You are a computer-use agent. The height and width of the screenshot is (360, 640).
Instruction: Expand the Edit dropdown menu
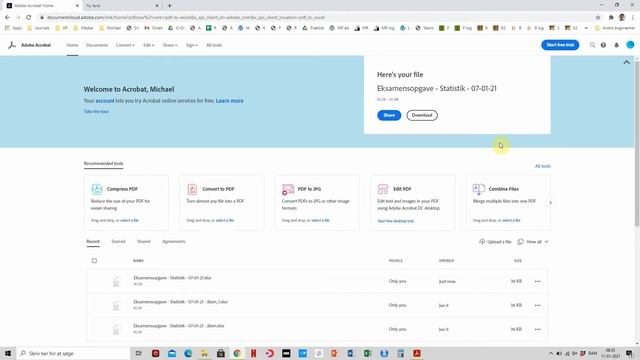point(149,45)
